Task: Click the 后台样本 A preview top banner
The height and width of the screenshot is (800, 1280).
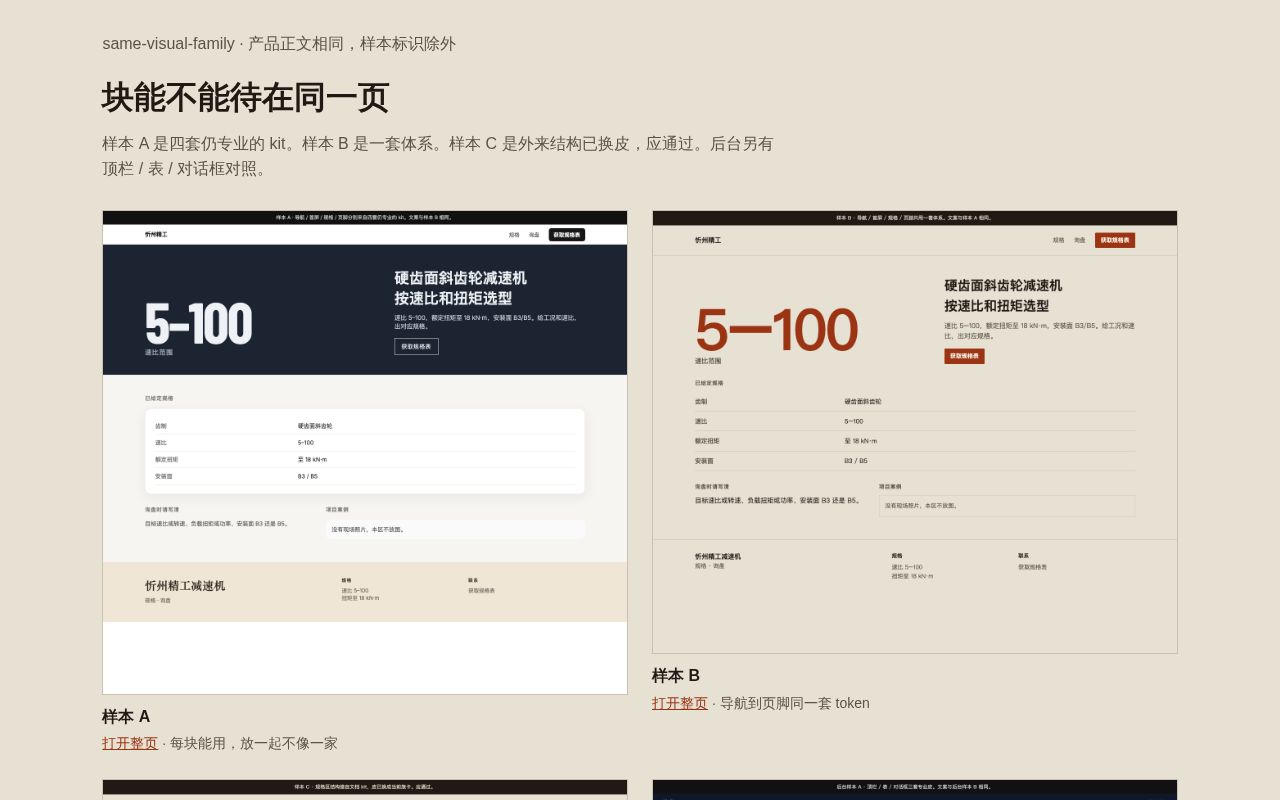Action: coord(915,787)
